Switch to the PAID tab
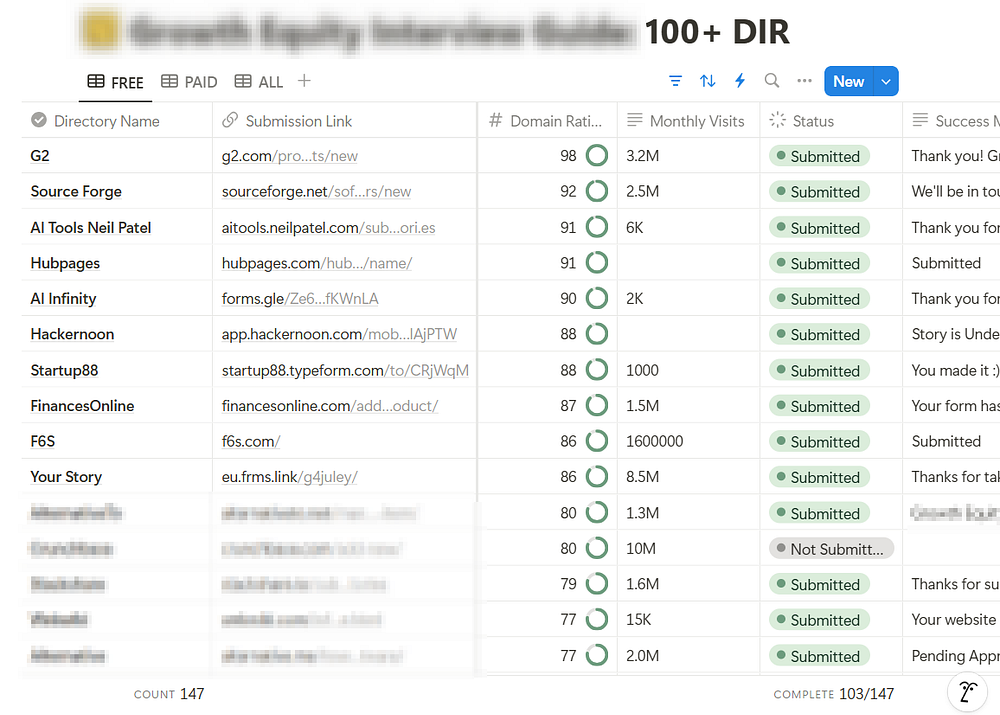The image size is (1000, 715). (189, 82)
